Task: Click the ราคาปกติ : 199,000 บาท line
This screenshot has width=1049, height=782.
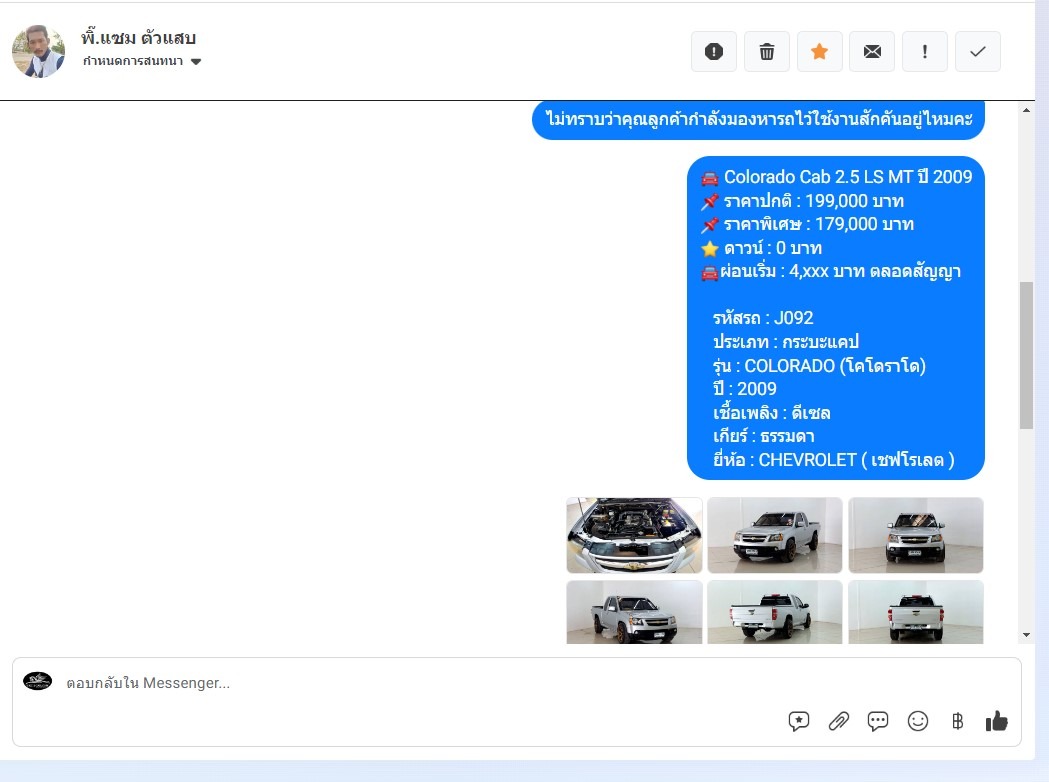Action: click(802, 201)
